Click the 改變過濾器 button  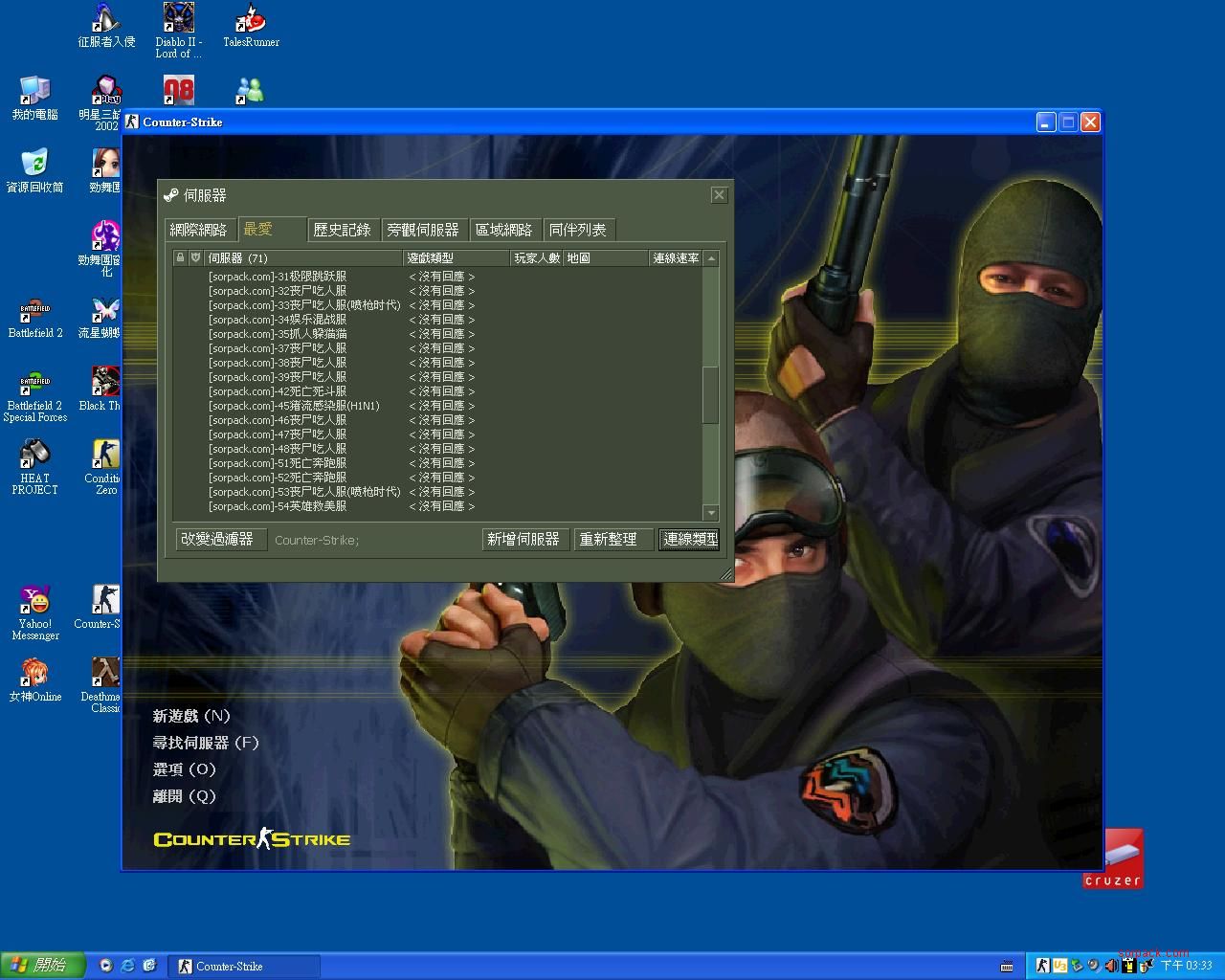218,540
